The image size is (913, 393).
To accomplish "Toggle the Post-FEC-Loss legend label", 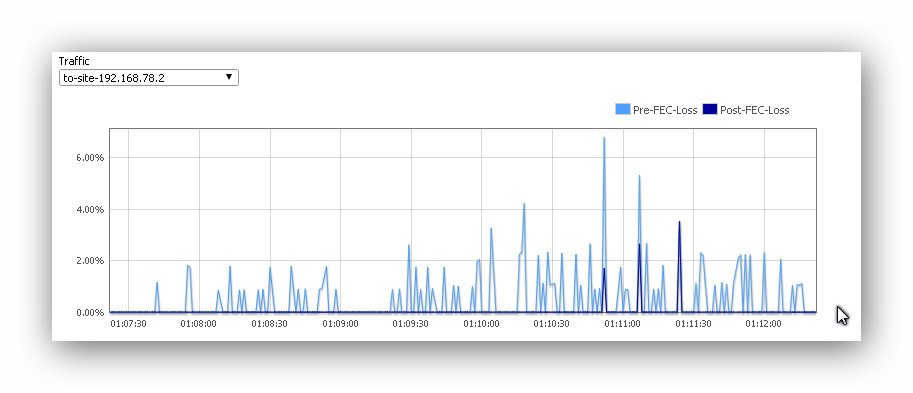I will point(755,110).
